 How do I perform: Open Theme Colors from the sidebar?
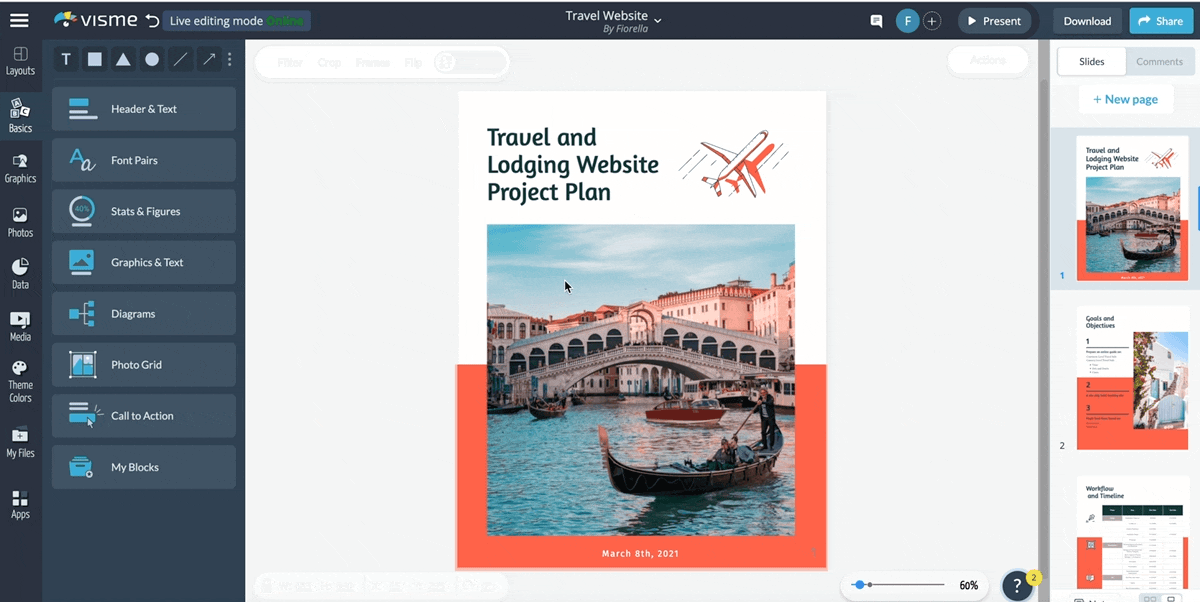[x=20, y=380]
